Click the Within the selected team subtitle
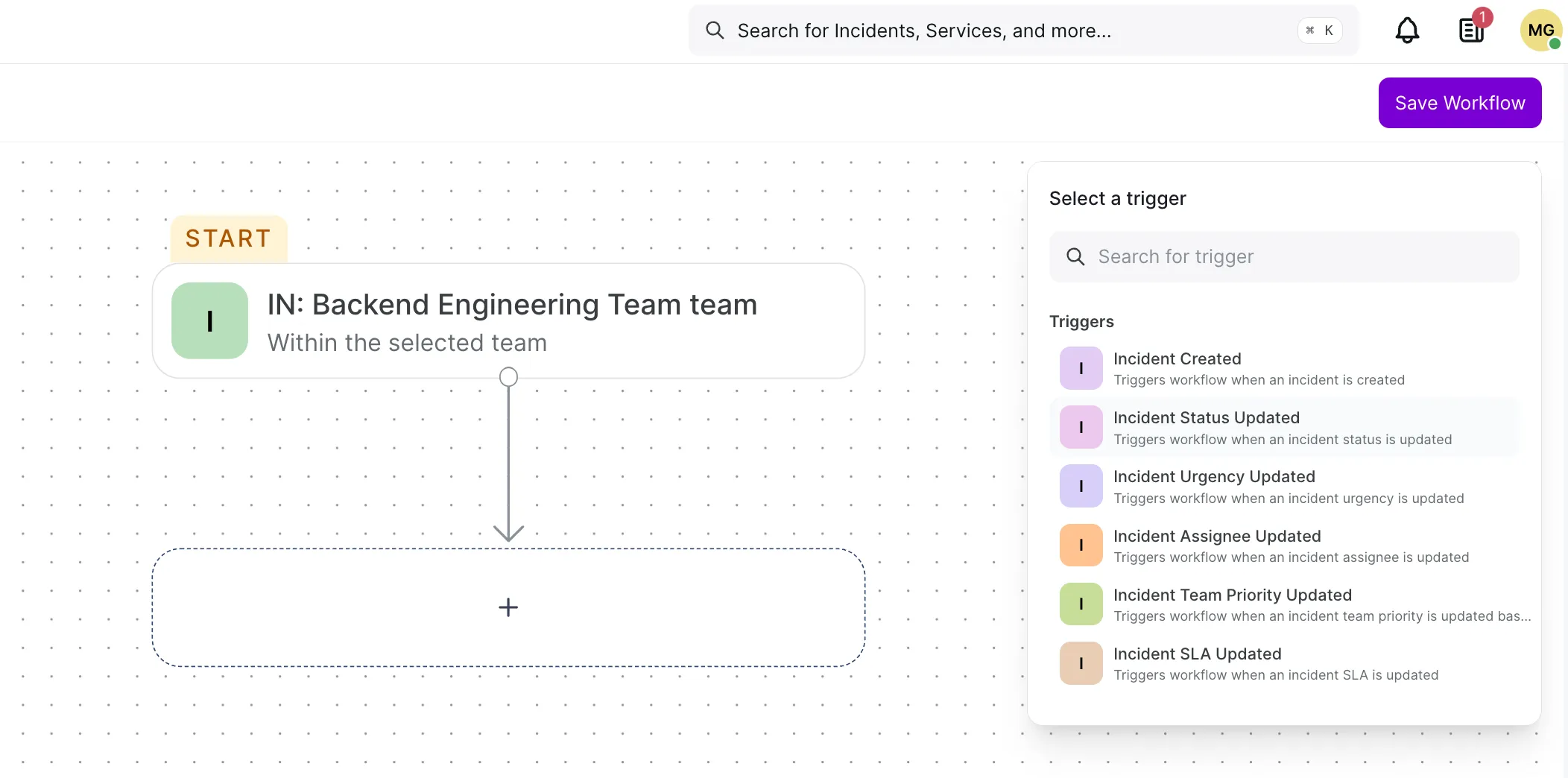 [x=407, y=343]
